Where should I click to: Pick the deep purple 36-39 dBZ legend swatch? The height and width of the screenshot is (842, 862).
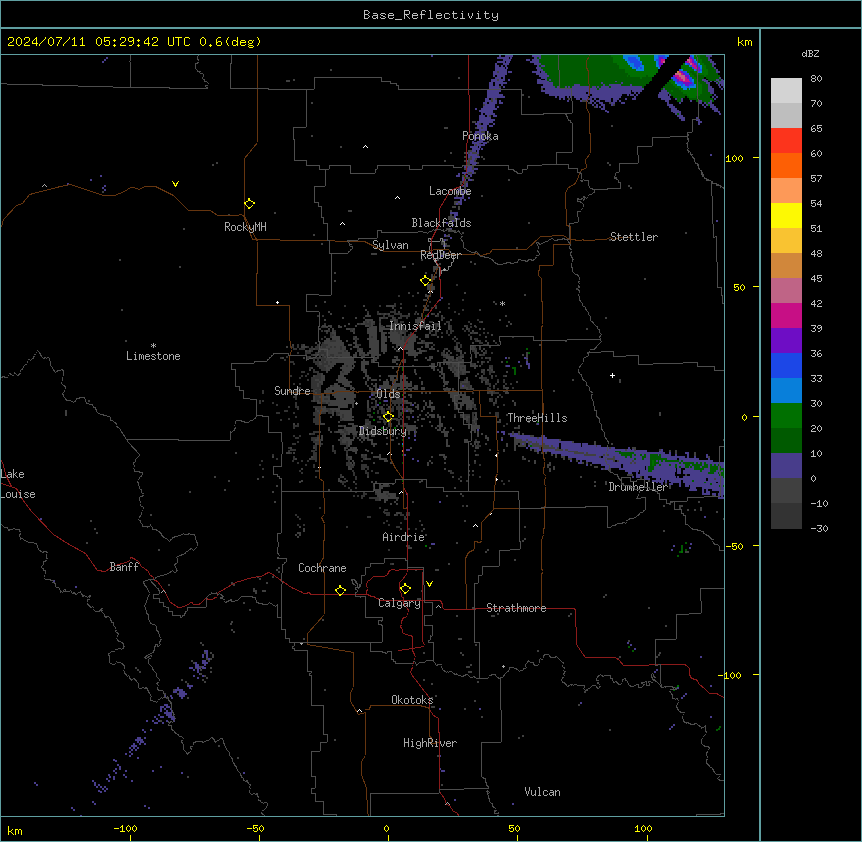pyautogui.click(x=786, y=341)
